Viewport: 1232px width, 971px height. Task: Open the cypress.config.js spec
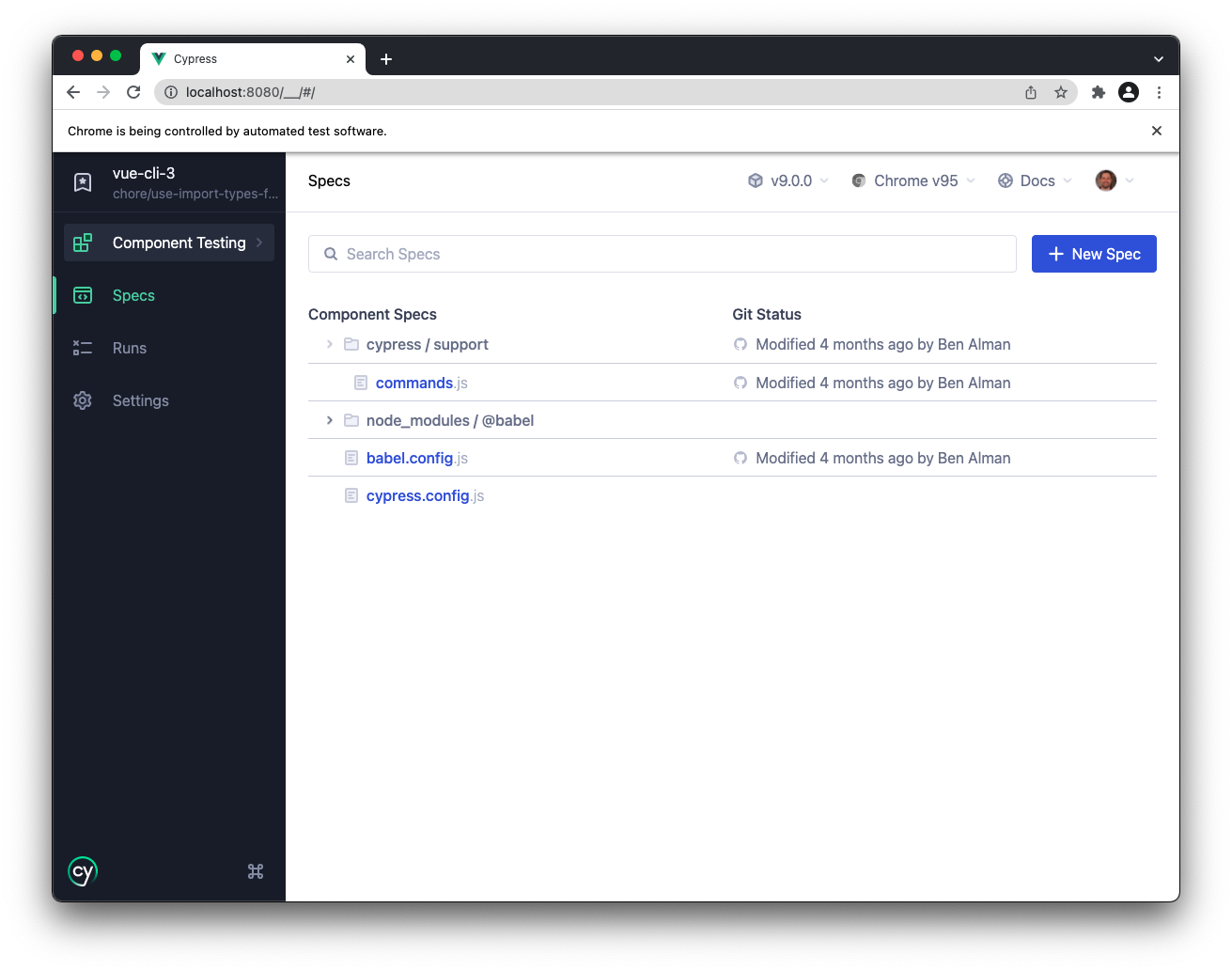(x=425, y=495)
